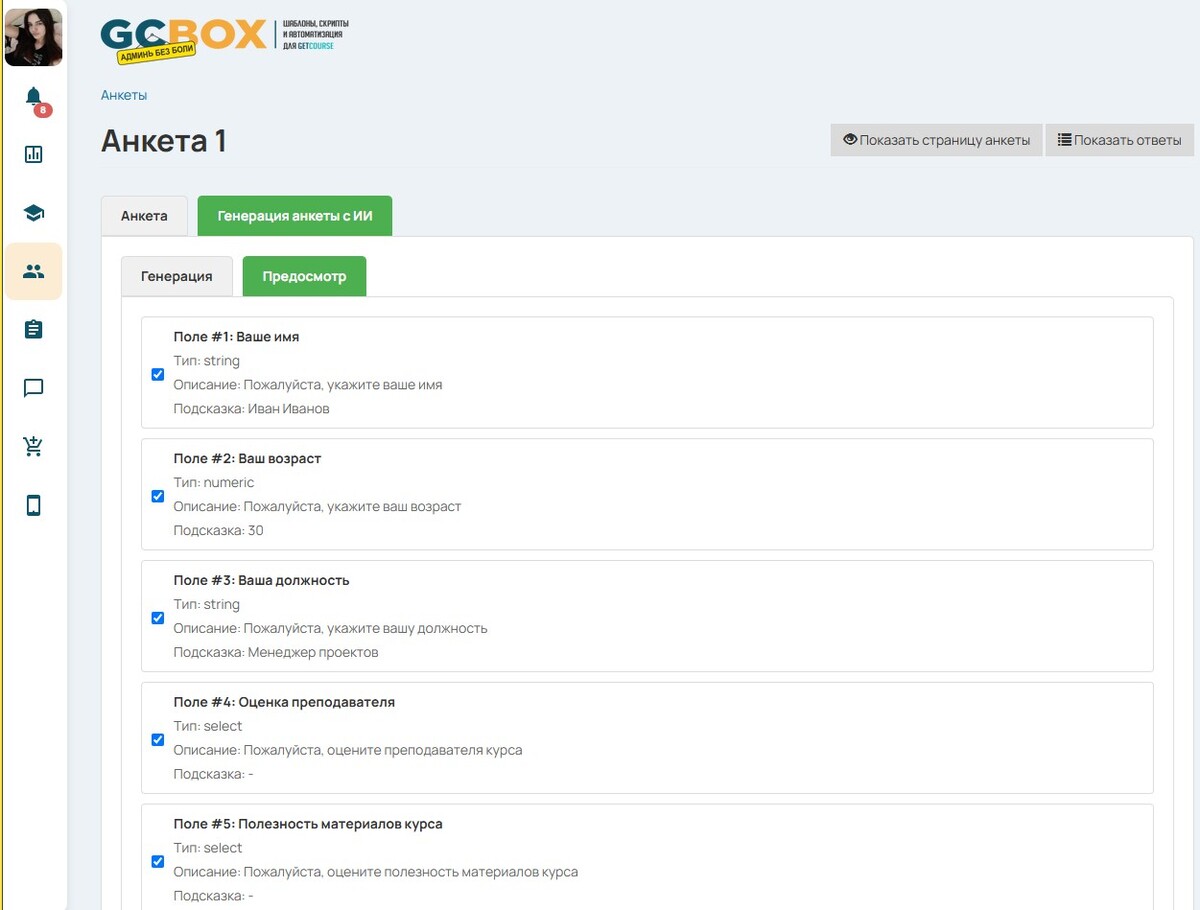This screenshot has height=910, width=1200.
Task: Open the mobile phone sidebar icon
Action: coord(34,505)
